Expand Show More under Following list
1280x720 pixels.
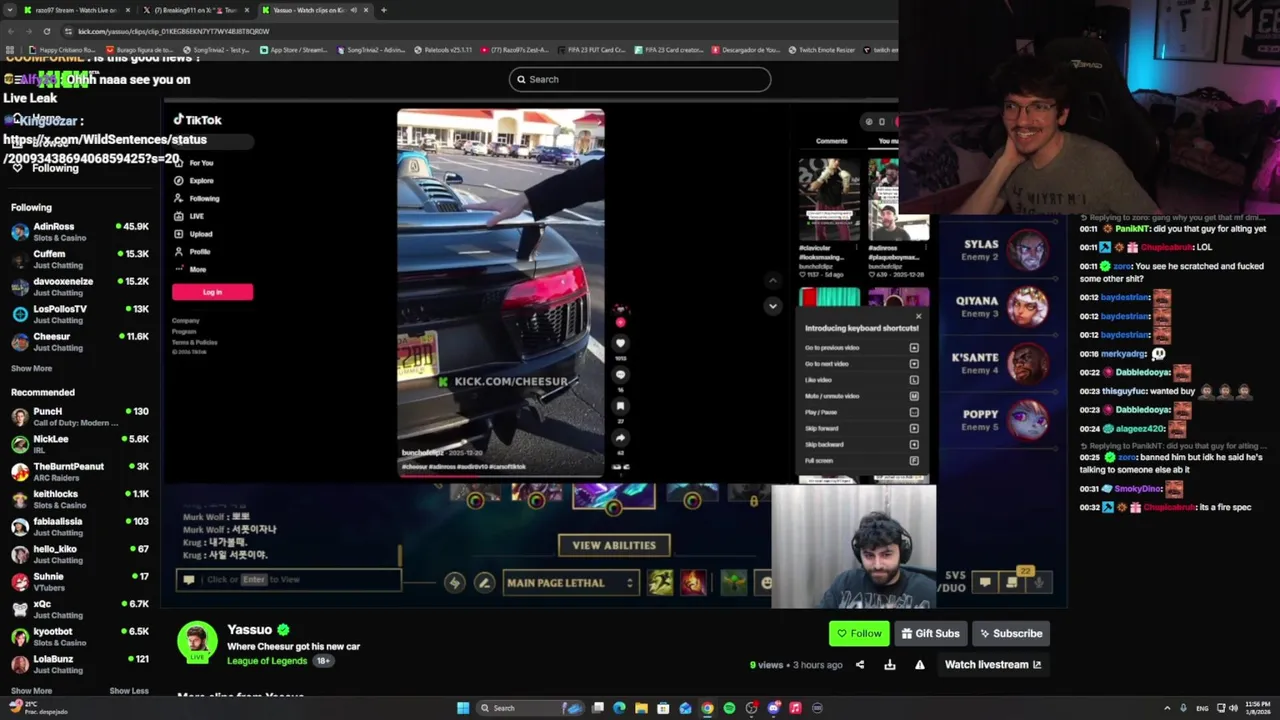pyautogui.click(x=31, y=368)
